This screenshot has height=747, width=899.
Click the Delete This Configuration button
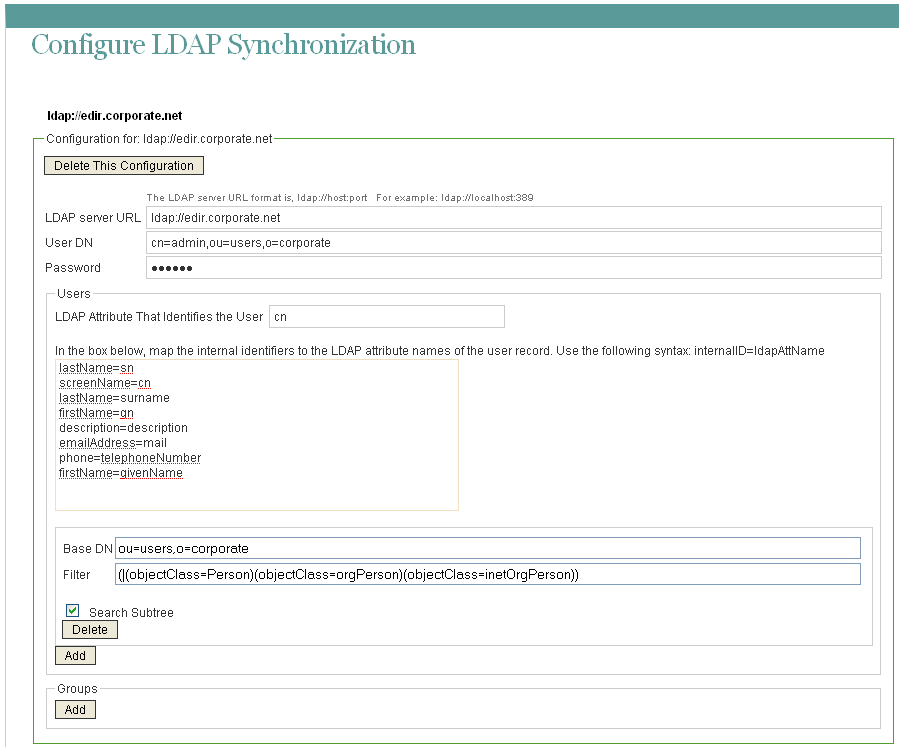click(x=123, y=165)
